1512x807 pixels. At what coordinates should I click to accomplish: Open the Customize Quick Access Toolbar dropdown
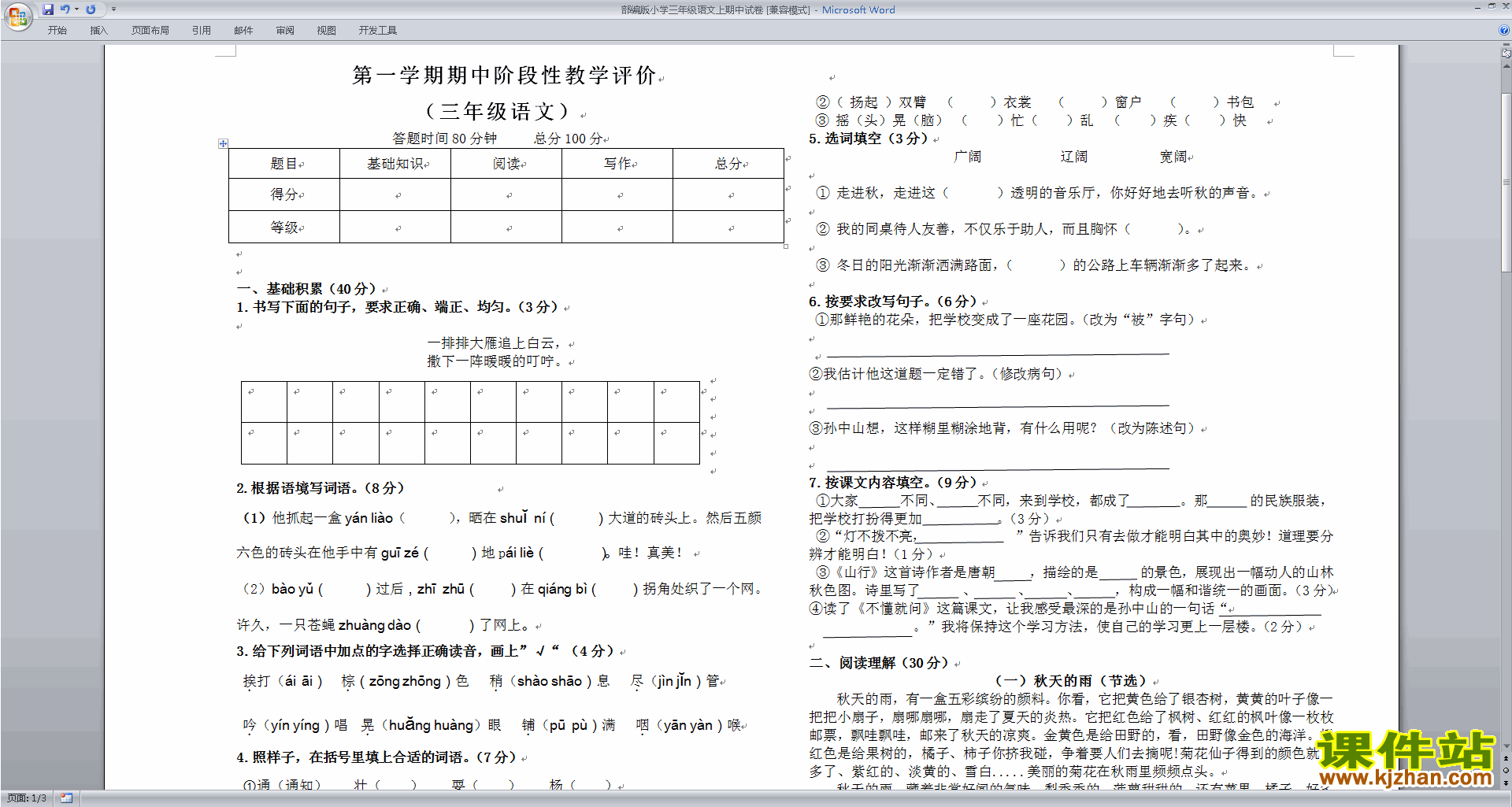point(113,9)
